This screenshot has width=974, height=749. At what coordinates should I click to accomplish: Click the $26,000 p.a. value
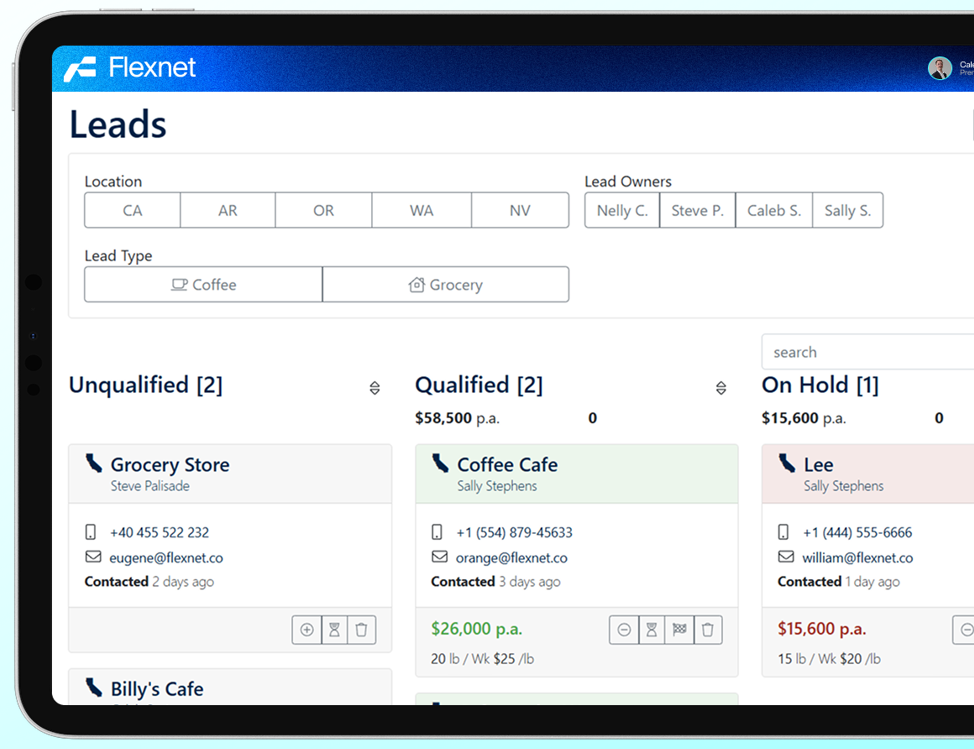(476, 629)
